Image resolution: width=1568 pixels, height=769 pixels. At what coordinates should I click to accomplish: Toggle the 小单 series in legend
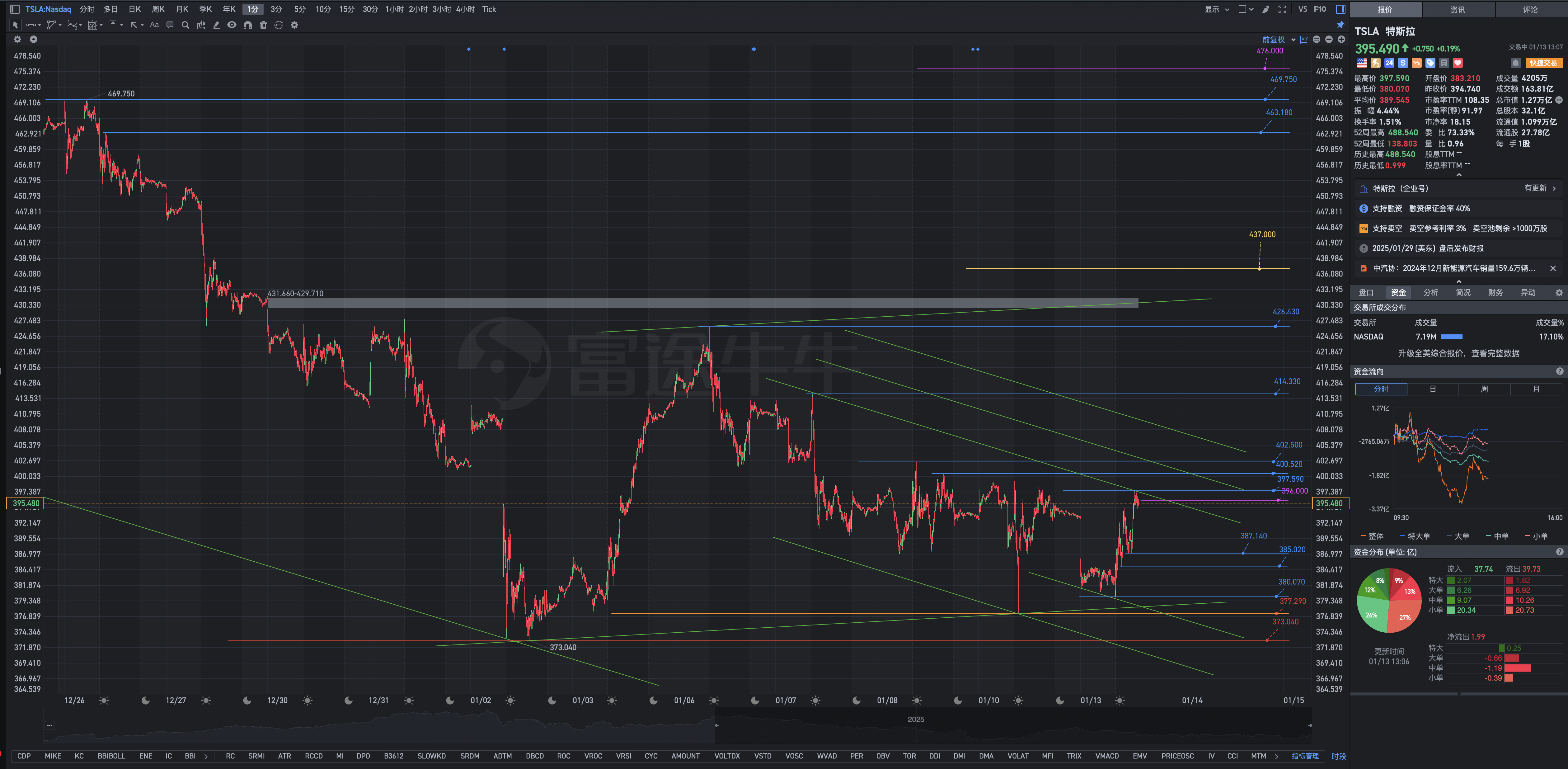point(1536,536)
